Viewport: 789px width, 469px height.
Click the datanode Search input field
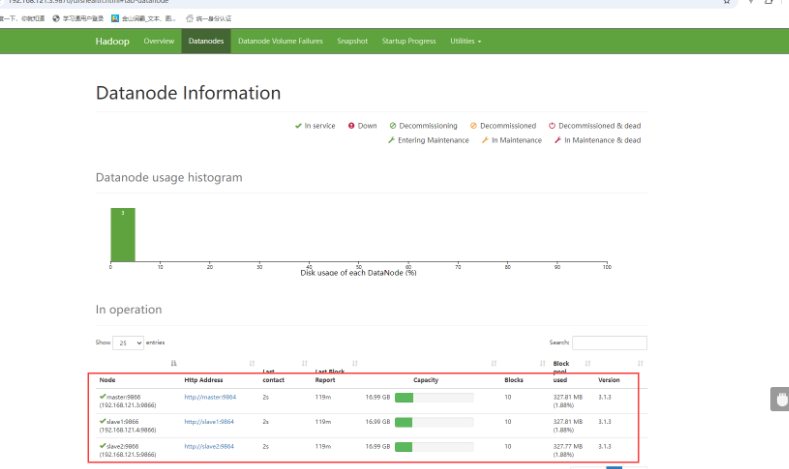coord(609,343)
